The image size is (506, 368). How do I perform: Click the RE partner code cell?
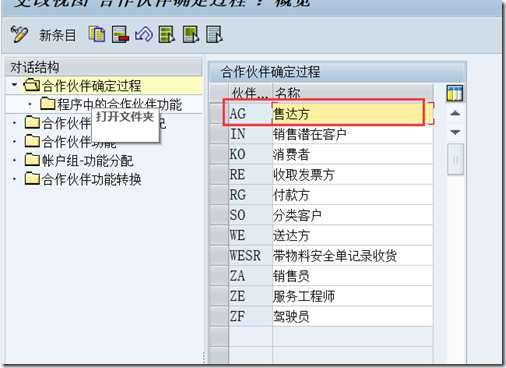coord(250,175)
